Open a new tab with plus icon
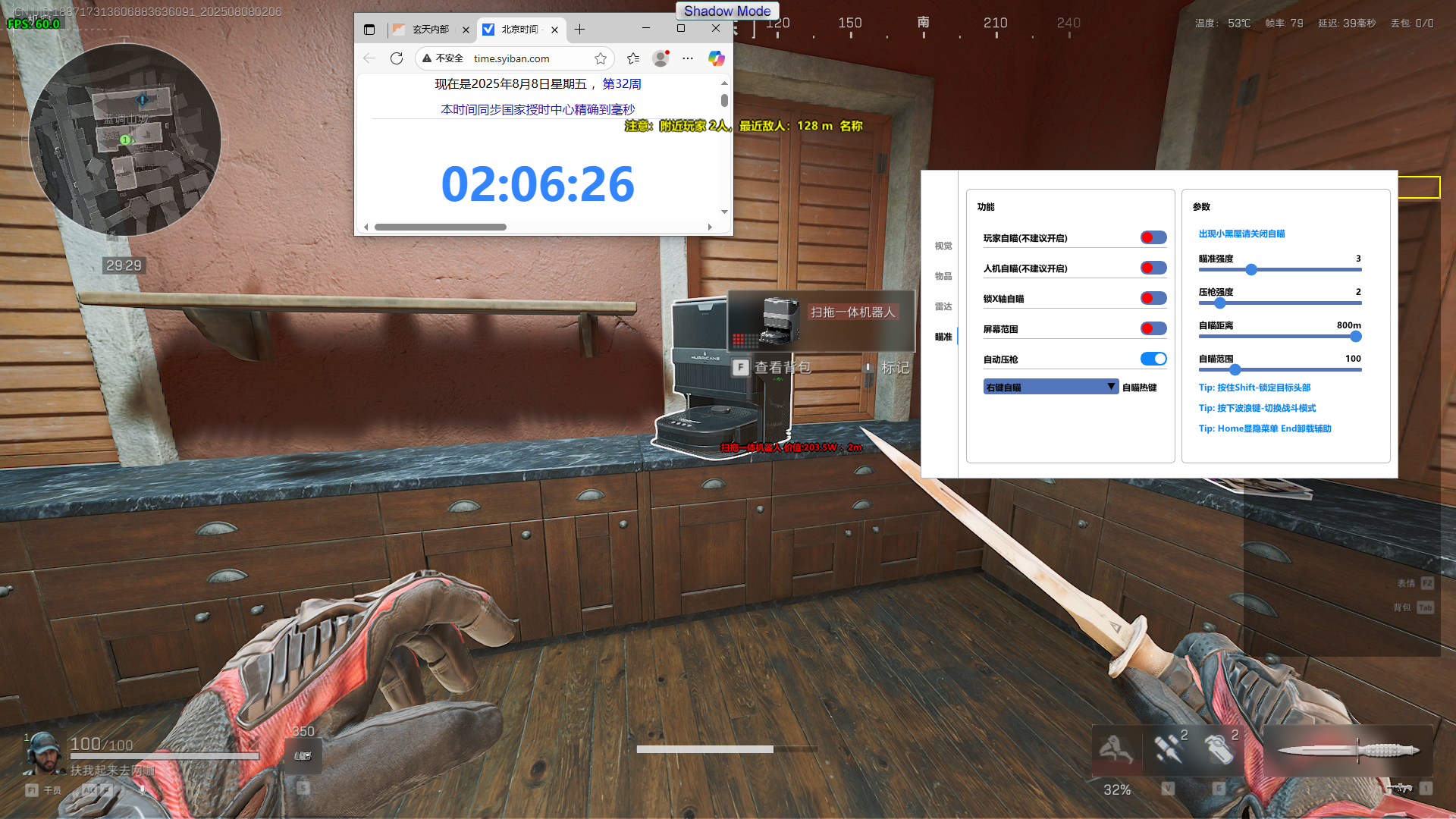Viewport: 1456px width, 819px height. coord(579,30)
